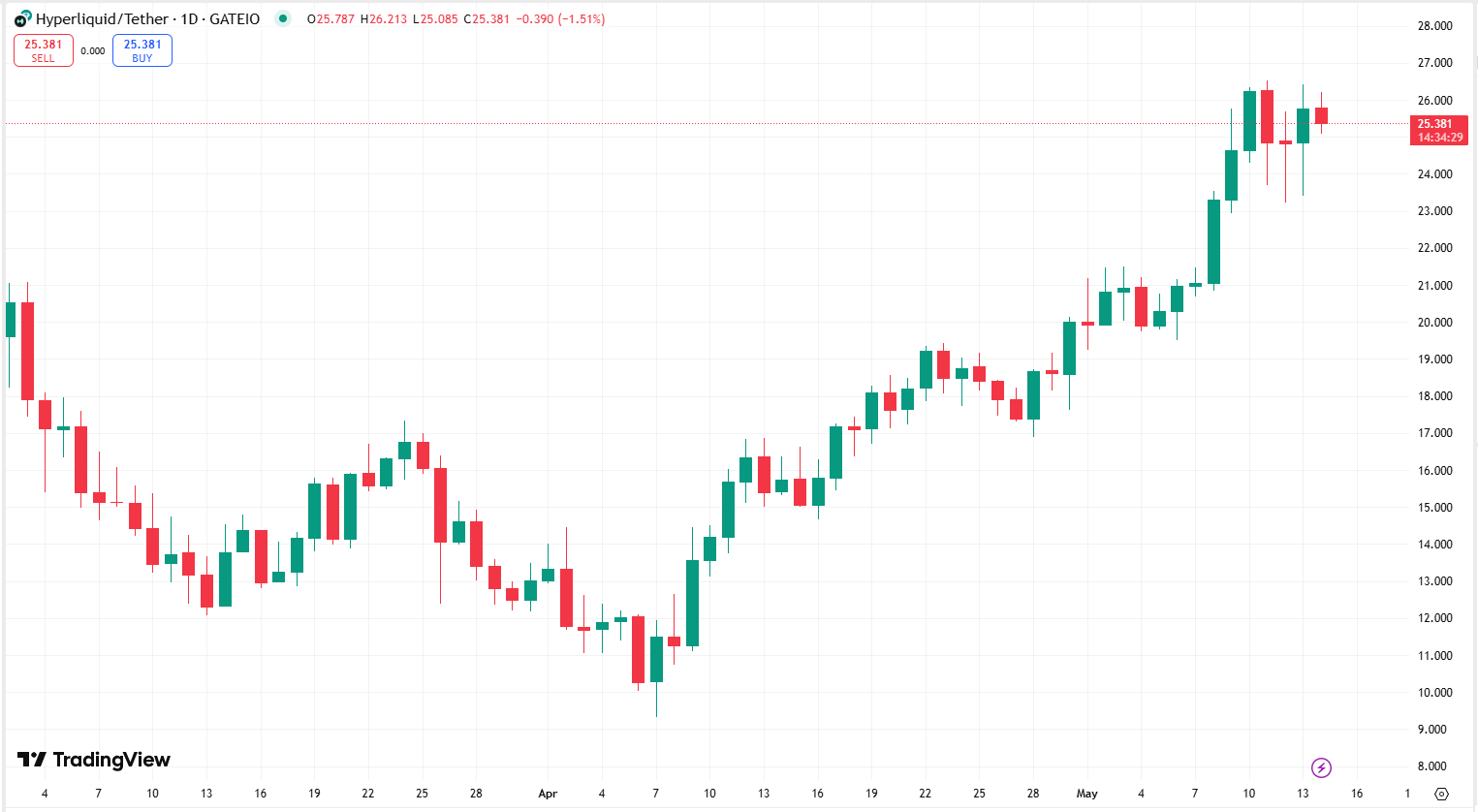The image size is (1478, 812).
Task: Click the 23.000 price scale label
Action: 1434,211
